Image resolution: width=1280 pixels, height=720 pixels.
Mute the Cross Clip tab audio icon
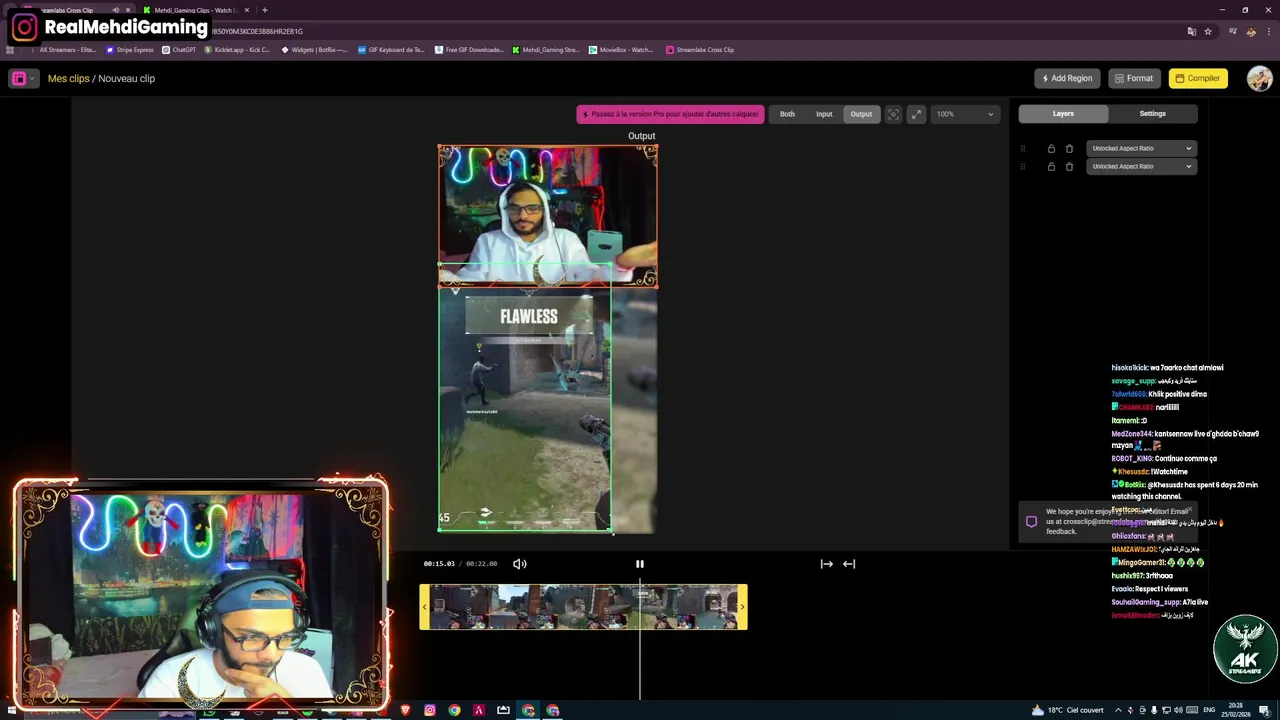[x=115, y=10]
